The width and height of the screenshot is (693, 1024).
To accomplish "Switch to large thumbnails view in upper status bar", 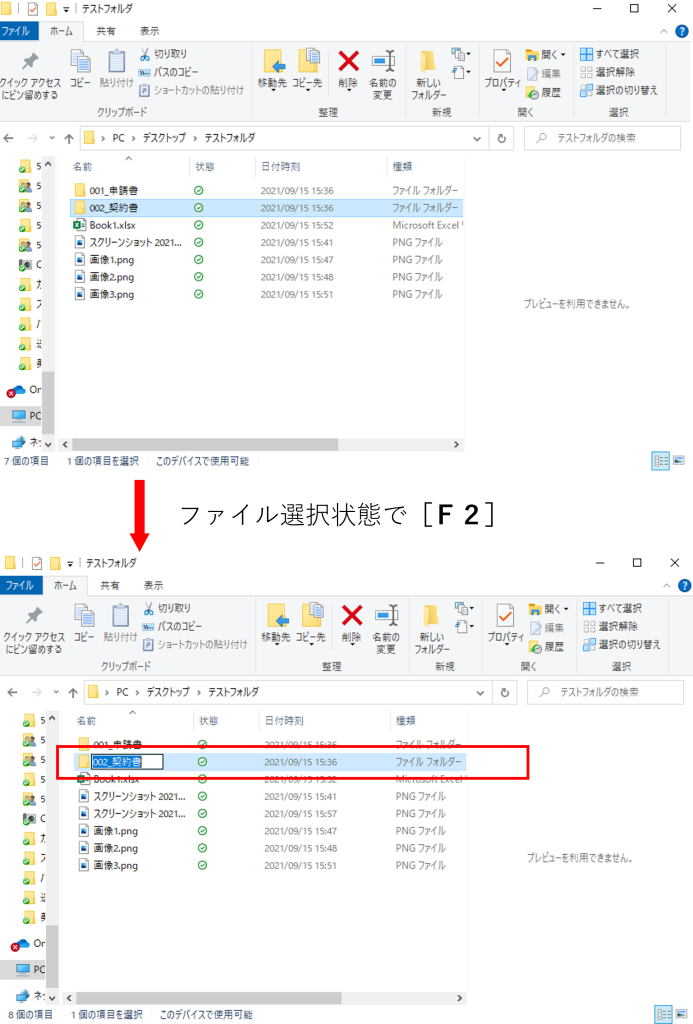I will click(679, 460).
